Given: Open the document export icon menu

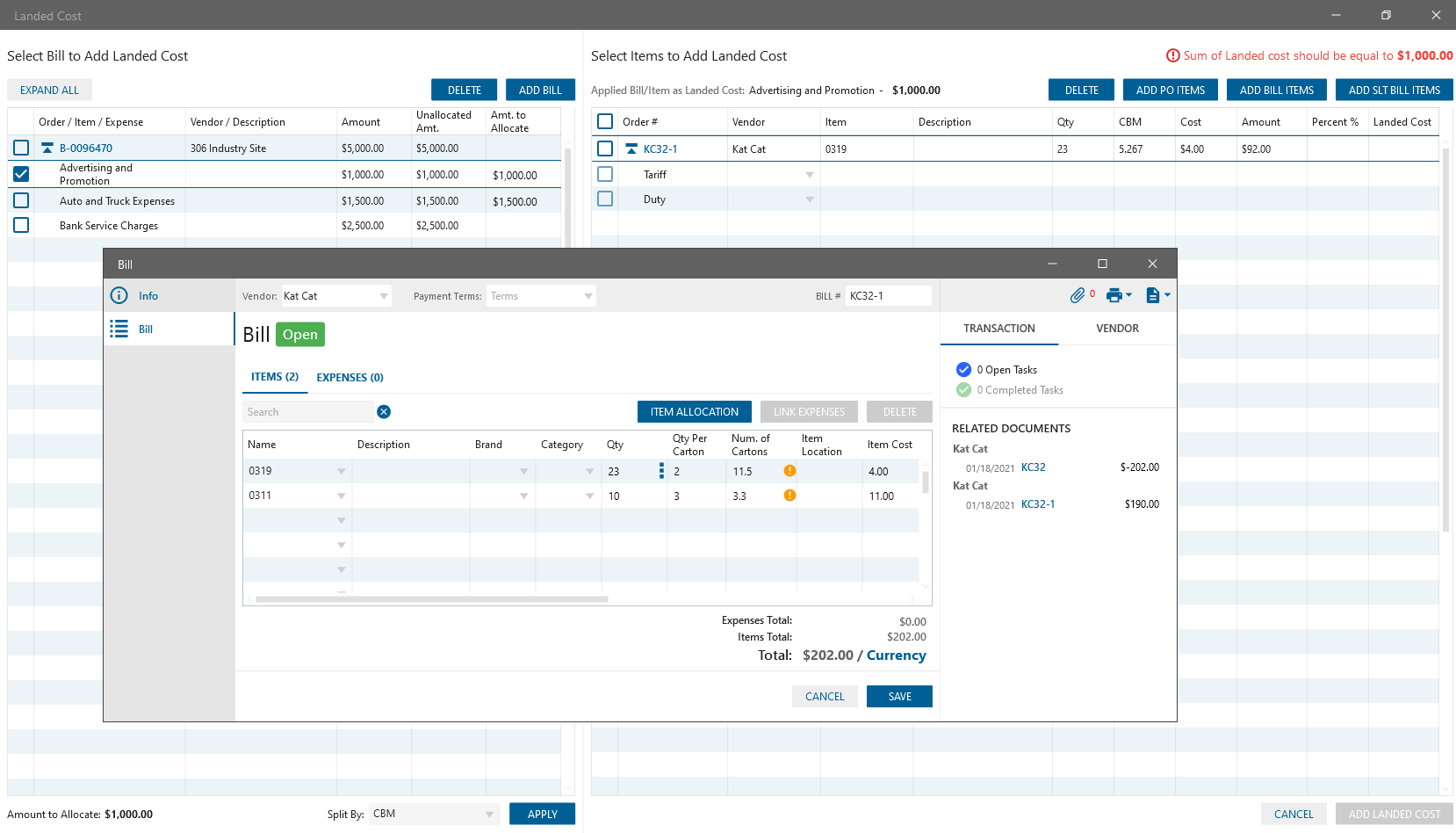Looking at the screenshot, I should [1157, 295].
